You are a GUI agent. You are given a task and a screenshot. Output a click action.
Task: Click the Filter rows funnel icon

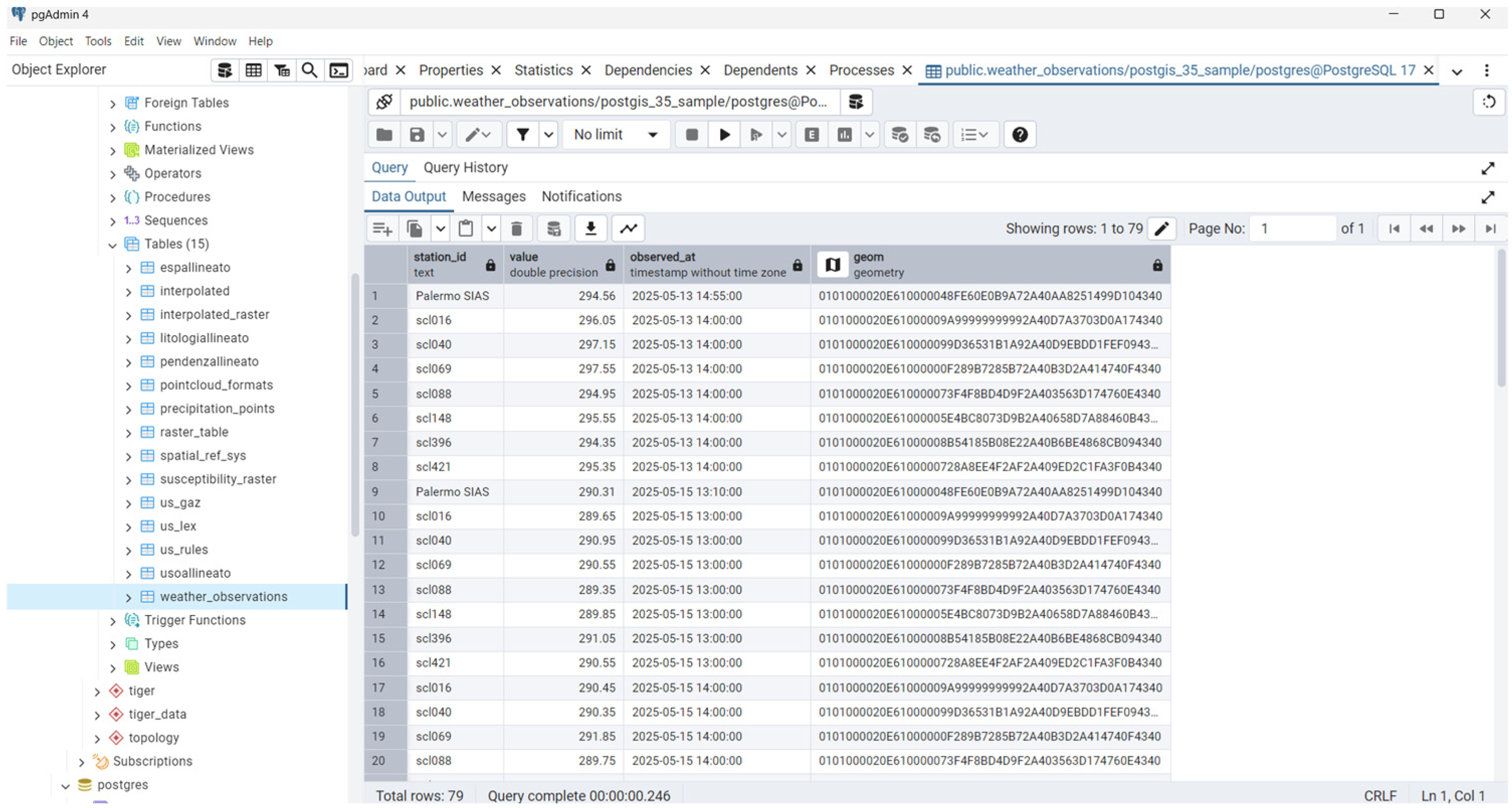pos(522,135)
